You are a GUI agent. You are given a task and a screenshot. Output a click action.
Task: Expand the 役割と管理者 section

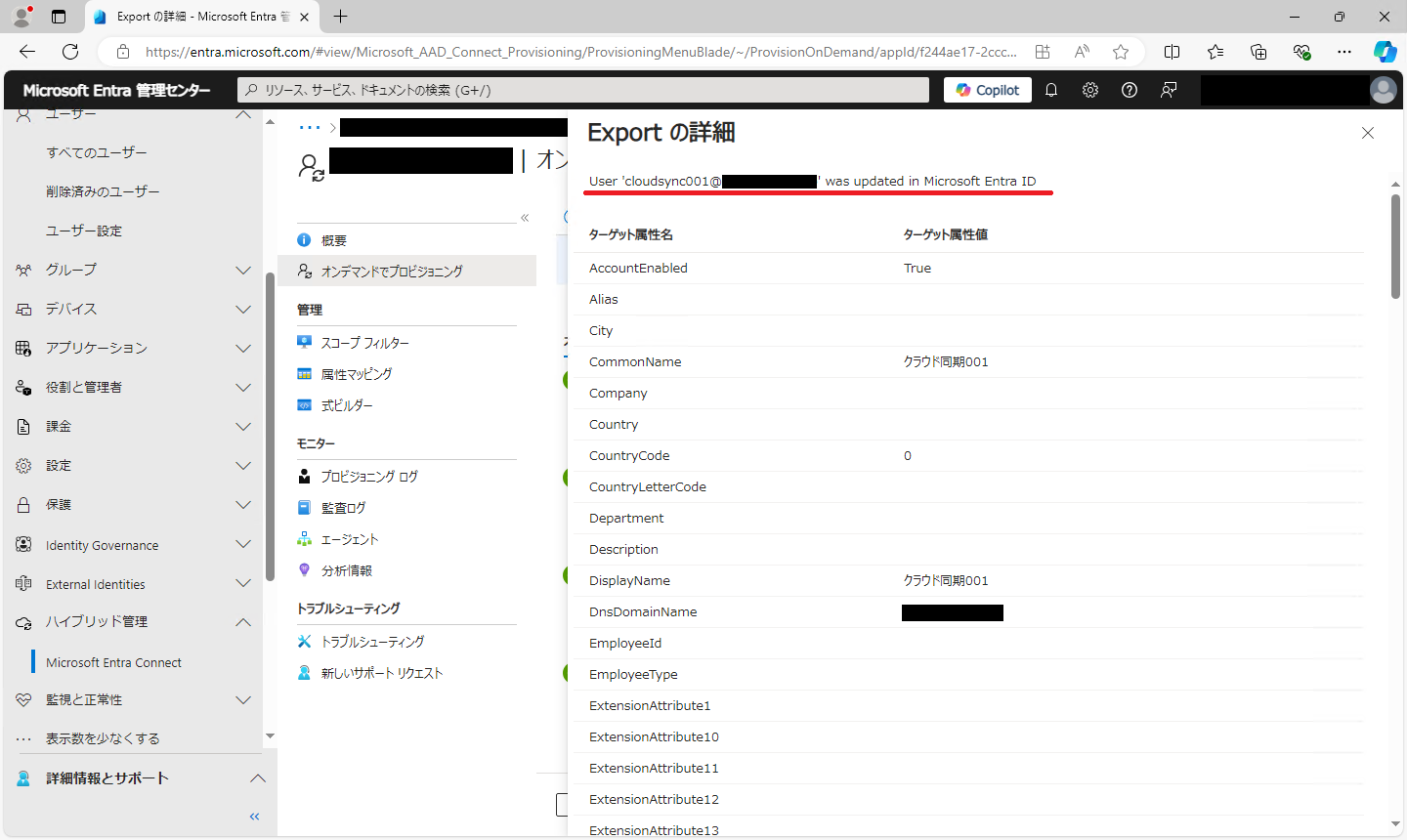pos(243,387)
